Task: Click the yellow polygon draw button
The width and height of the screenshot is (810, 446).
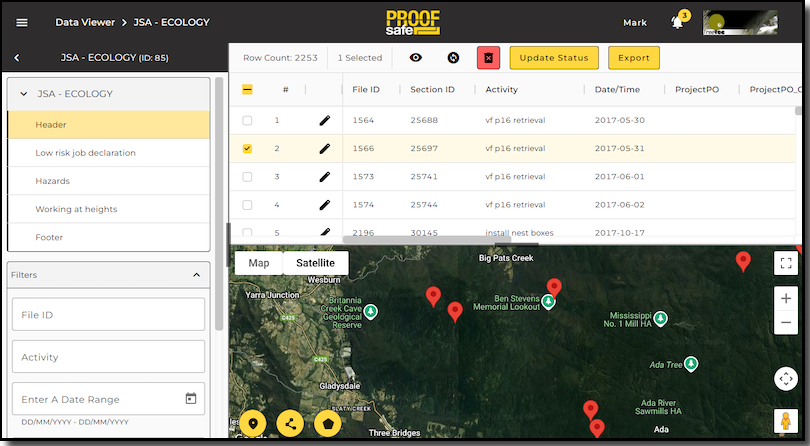Action: [x=327, y=423]
